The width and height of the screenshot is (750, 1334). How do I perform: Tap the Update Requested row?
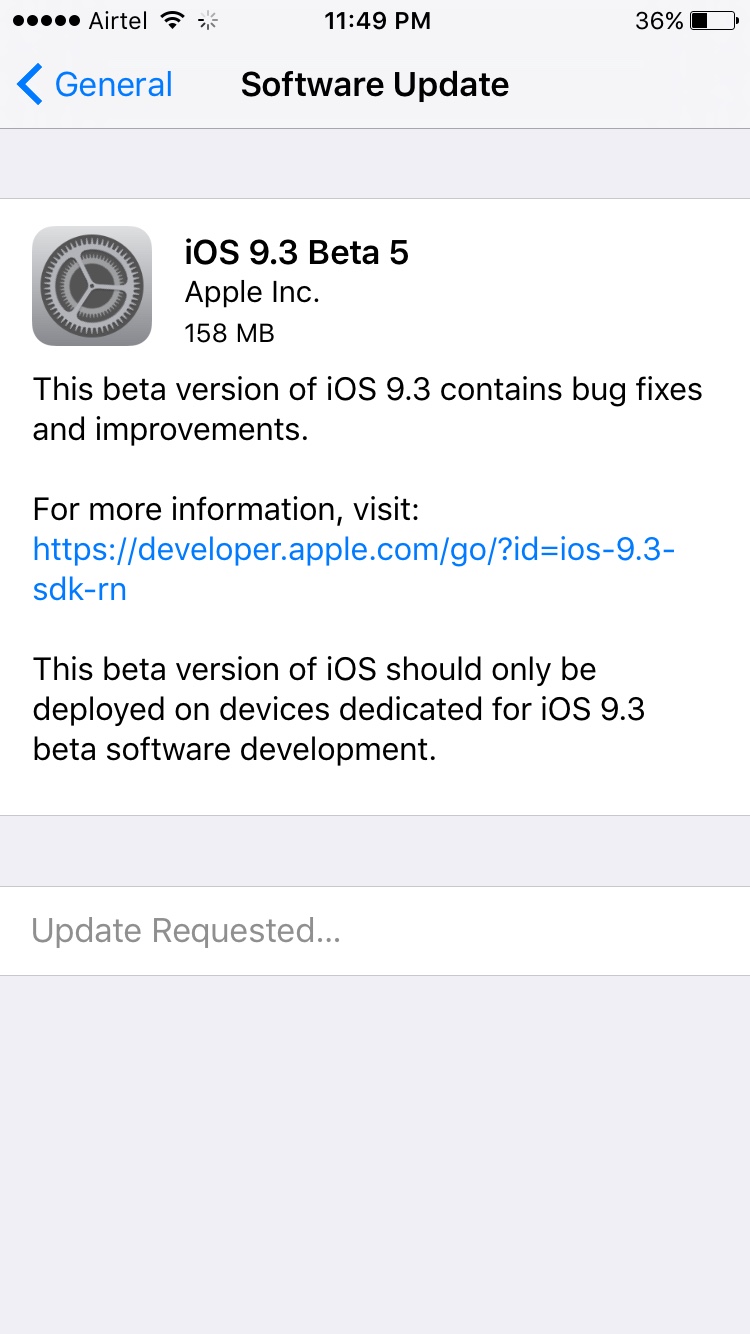click(375, 931)
